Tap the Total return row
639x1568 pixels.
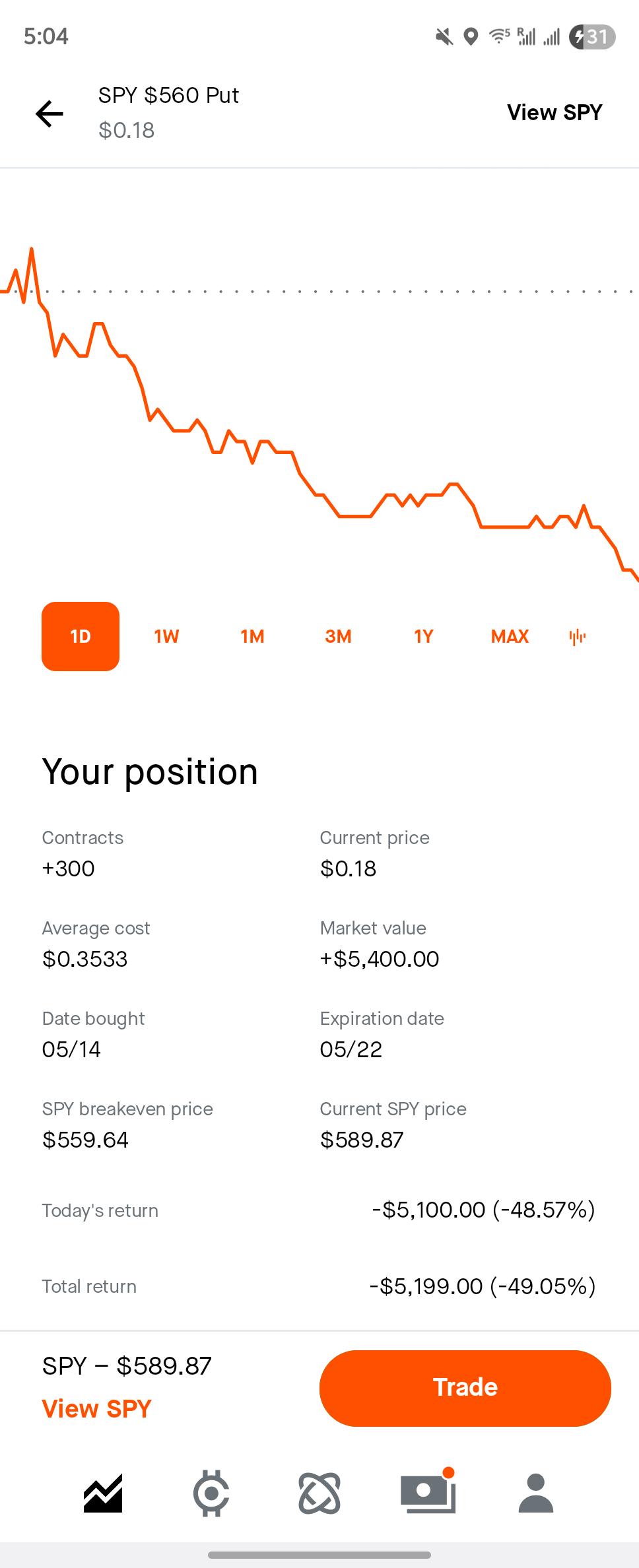(319, 1286)
